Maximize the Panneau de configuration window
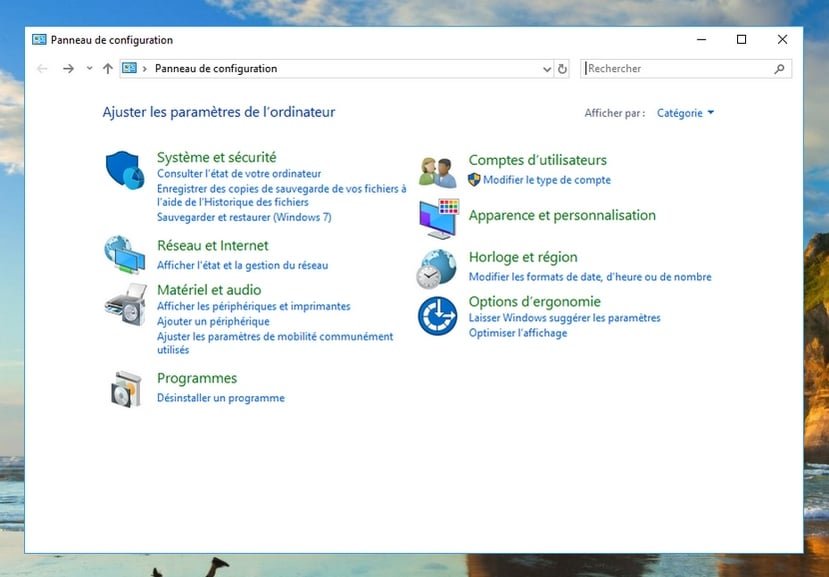 click(741, 40)
